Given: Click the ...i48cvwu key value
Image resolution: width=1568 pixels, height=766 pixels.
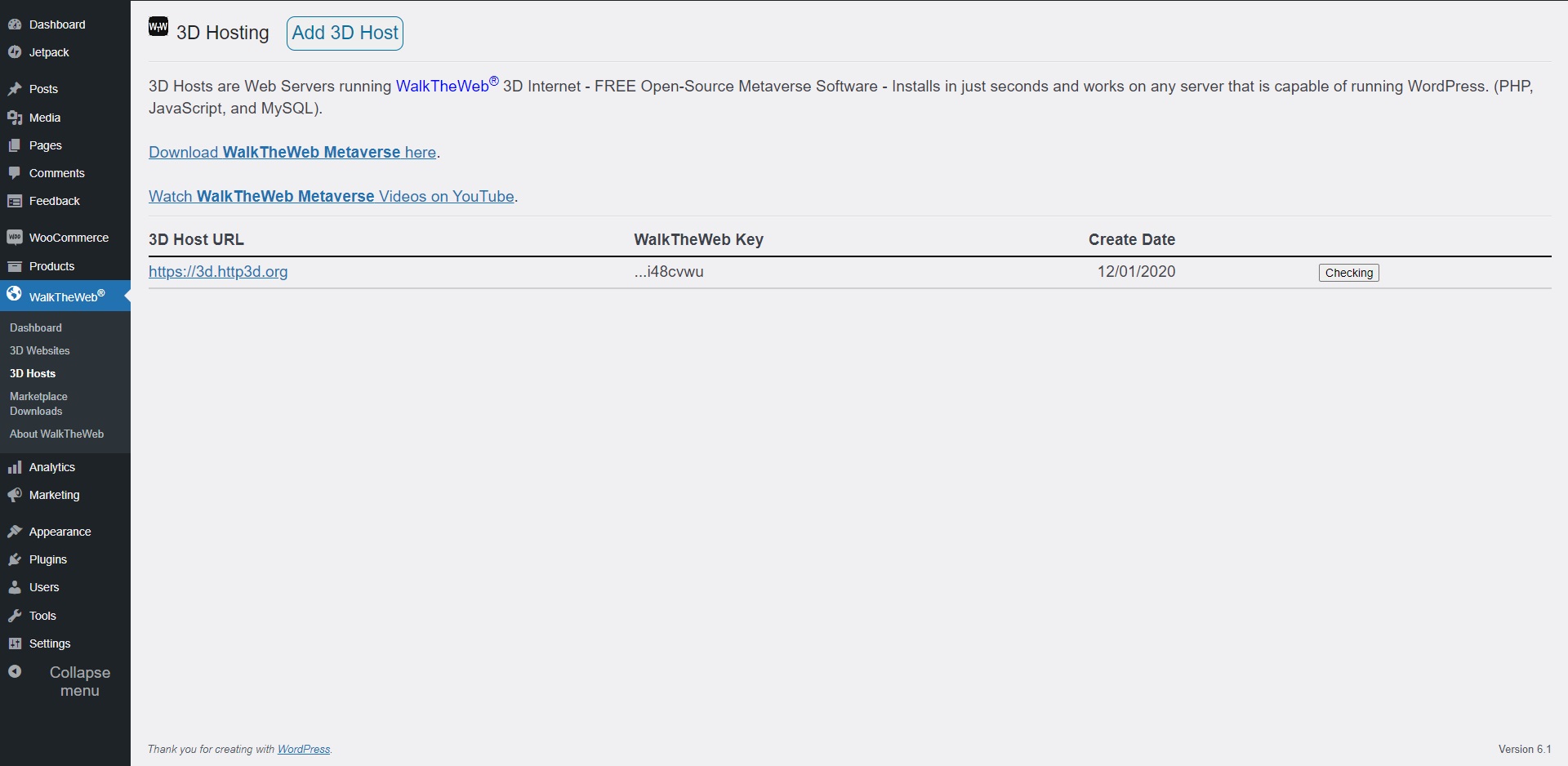Looking at the screenshot, I should 669,271.
